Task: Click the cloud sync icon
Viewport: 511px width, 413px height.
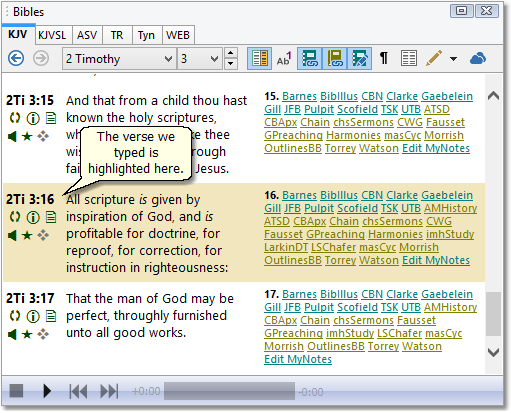Action: pyautogui.click(x=478, y=59)
